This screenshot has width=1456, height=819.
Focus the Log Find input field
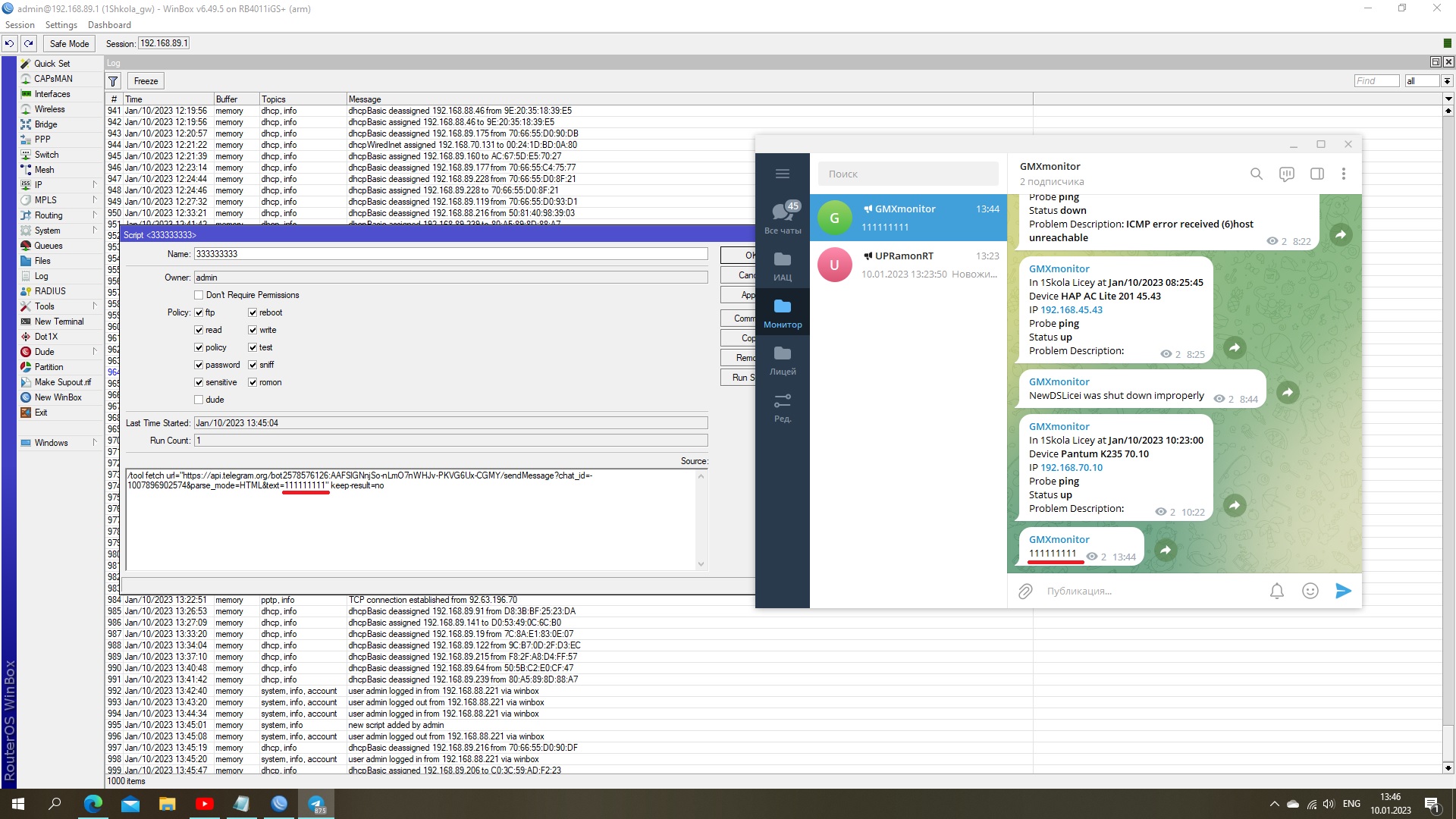(1376, 81)
